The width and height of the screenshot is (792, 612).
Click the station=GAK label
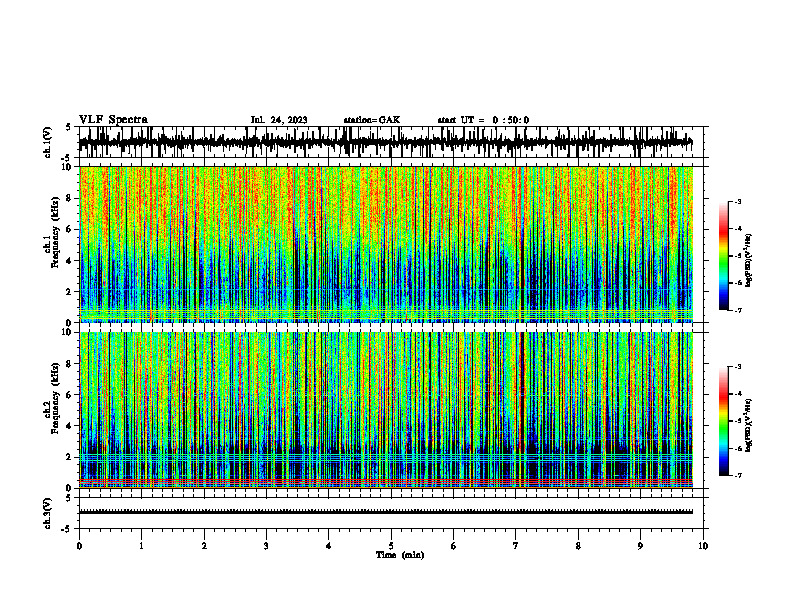[372, 120]
